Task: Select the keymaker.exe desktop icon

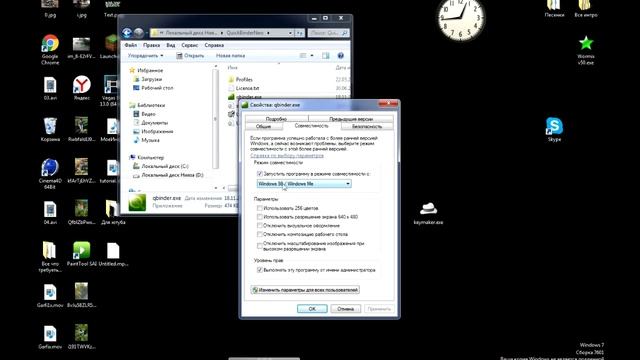Action: point(428,213)
